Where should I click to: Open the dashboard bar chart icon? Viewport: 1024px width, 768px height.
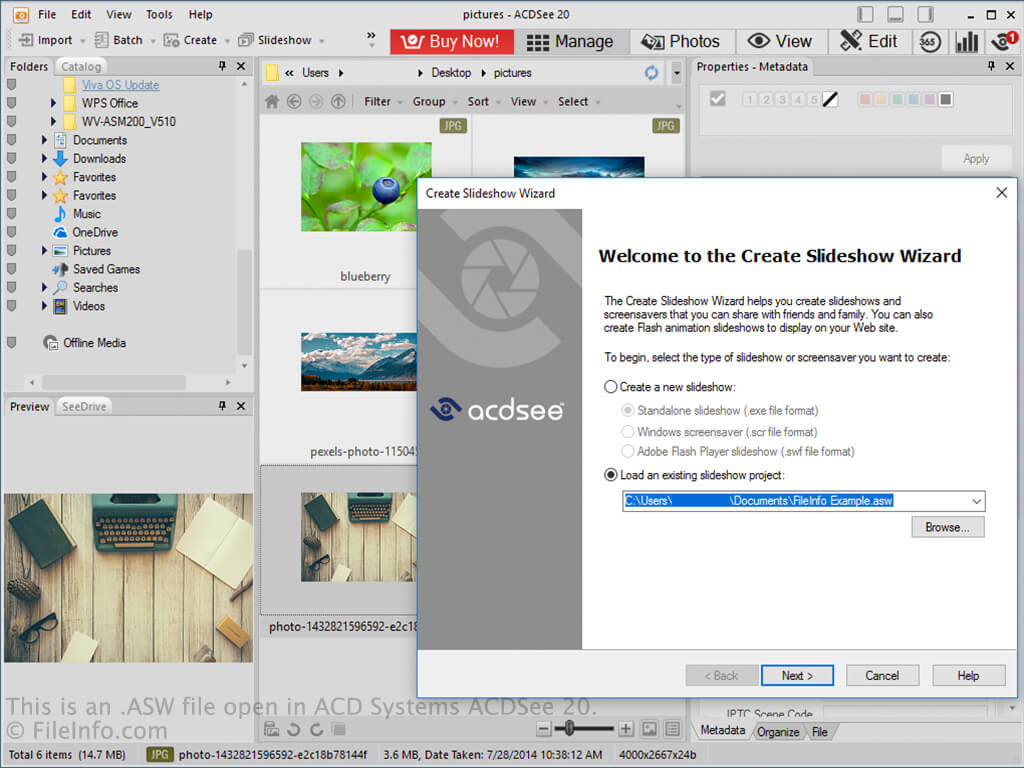point(967,42)
